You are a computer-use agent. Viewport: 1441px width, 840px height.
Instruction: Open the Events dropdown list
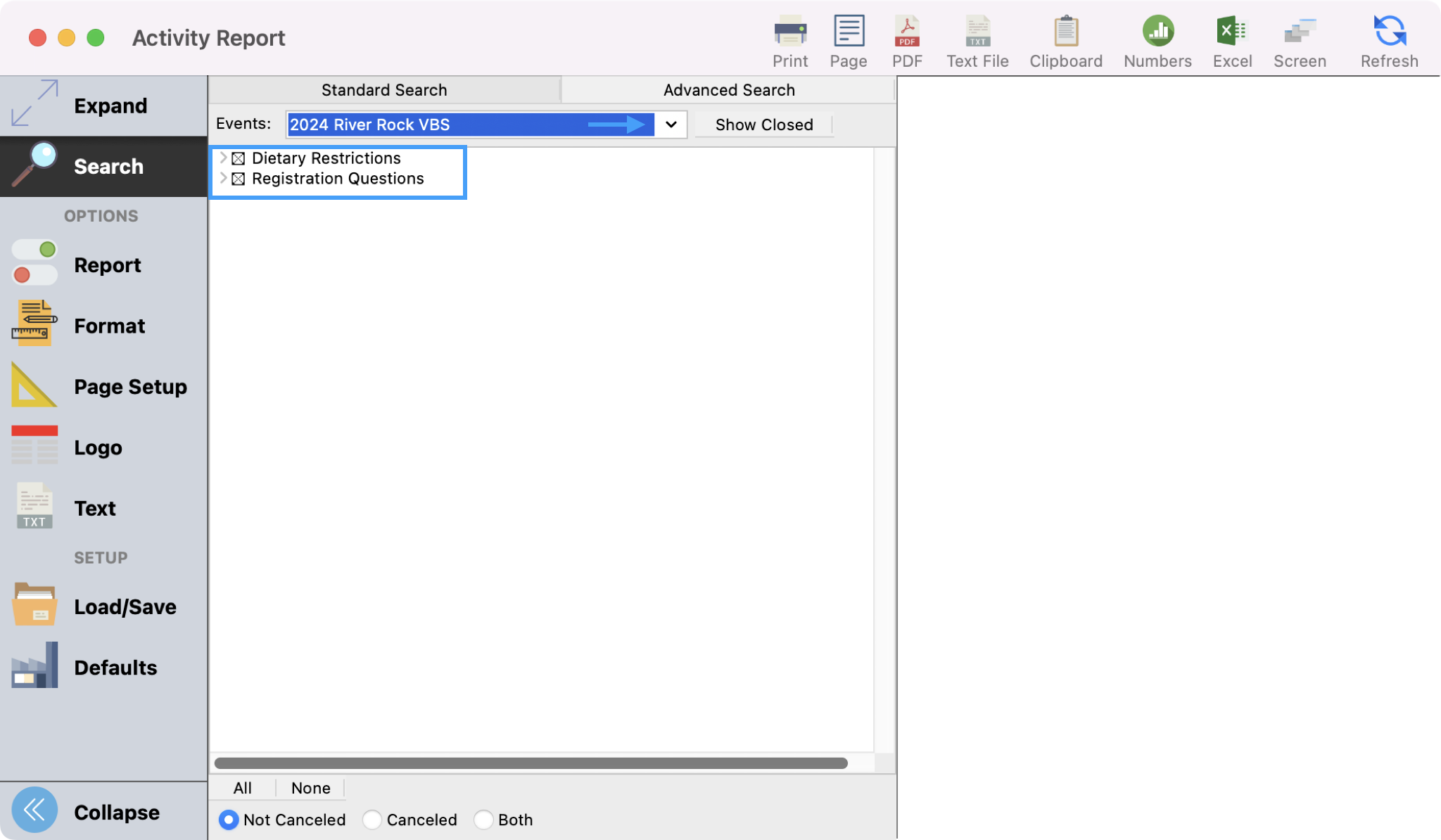671,125
